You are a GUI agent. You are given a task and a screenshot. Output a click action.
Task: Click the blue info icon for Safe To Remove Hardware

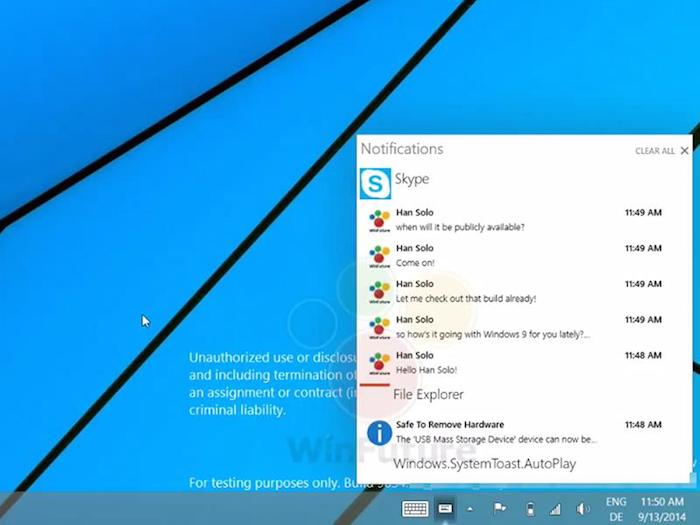click(379, 432)
